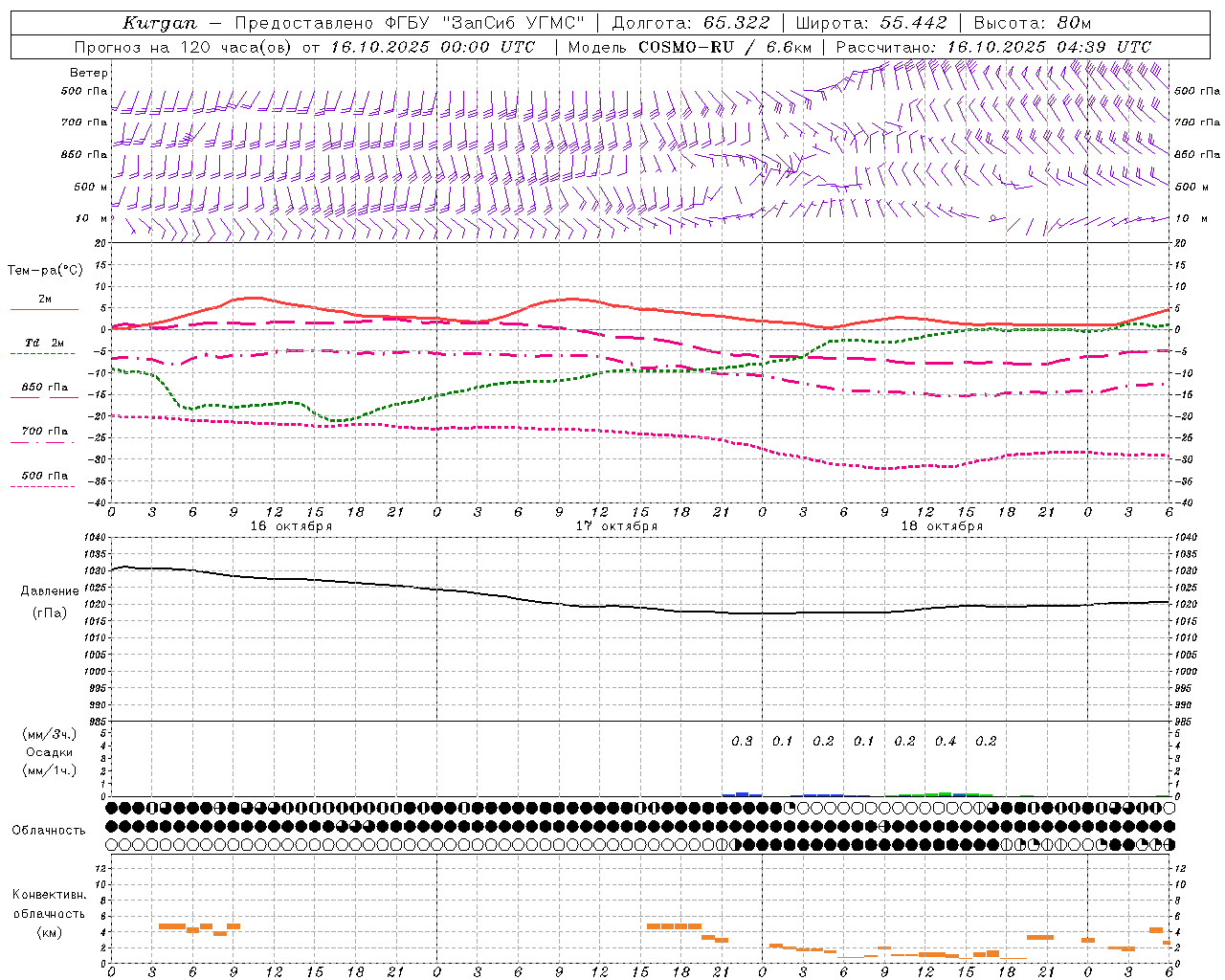
Task: Click the 500 гПа dotted legend entry under temperature
Action: (x=44, y=479)
